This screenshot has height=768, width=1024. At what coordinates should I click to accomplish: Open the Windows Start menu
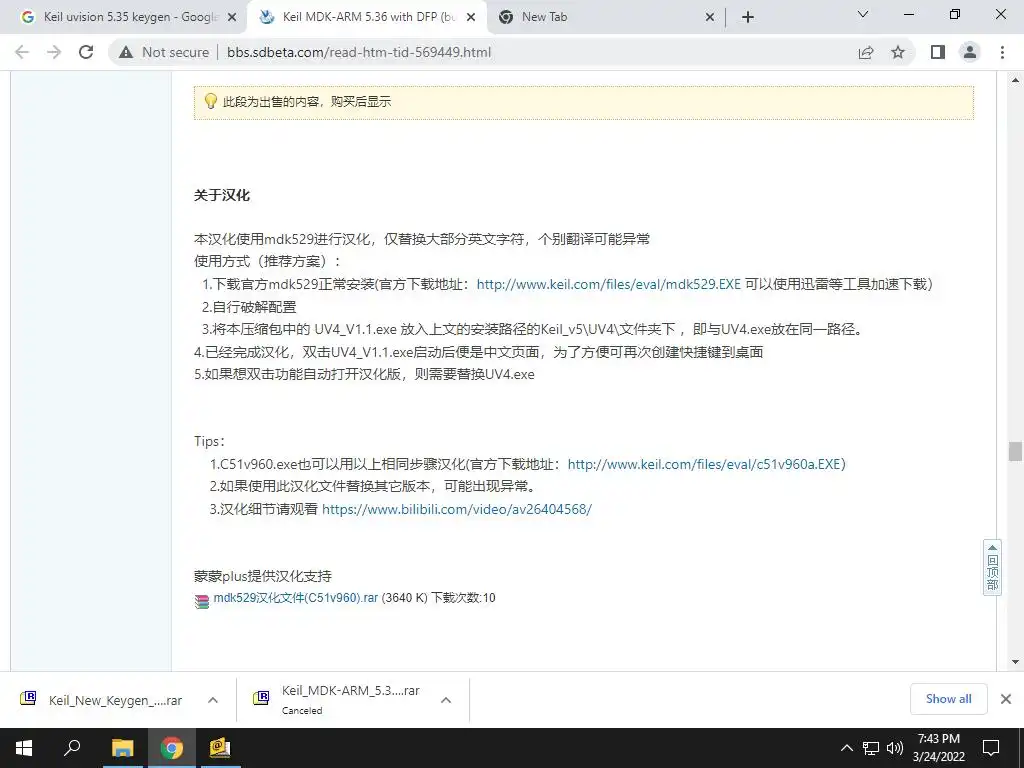[24, 748]
